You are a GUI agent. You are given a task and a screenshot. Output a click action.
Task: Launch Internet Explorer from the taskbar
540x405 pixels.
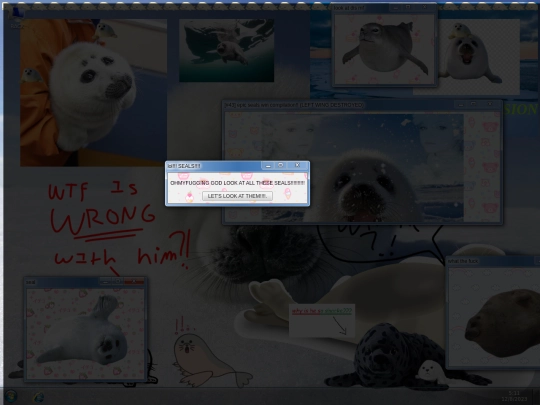(38, 397)
